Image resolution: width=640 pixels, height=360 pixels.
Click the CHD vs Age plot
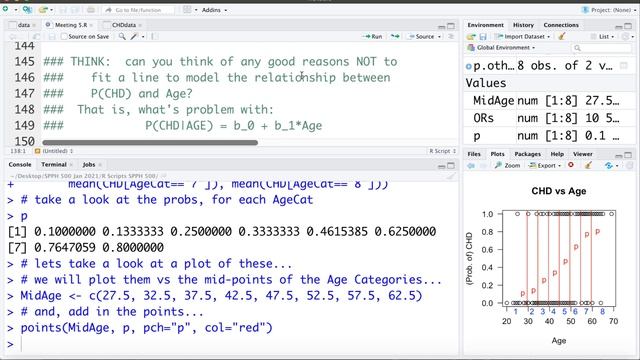pyautogui.click(x=549, y=265)
